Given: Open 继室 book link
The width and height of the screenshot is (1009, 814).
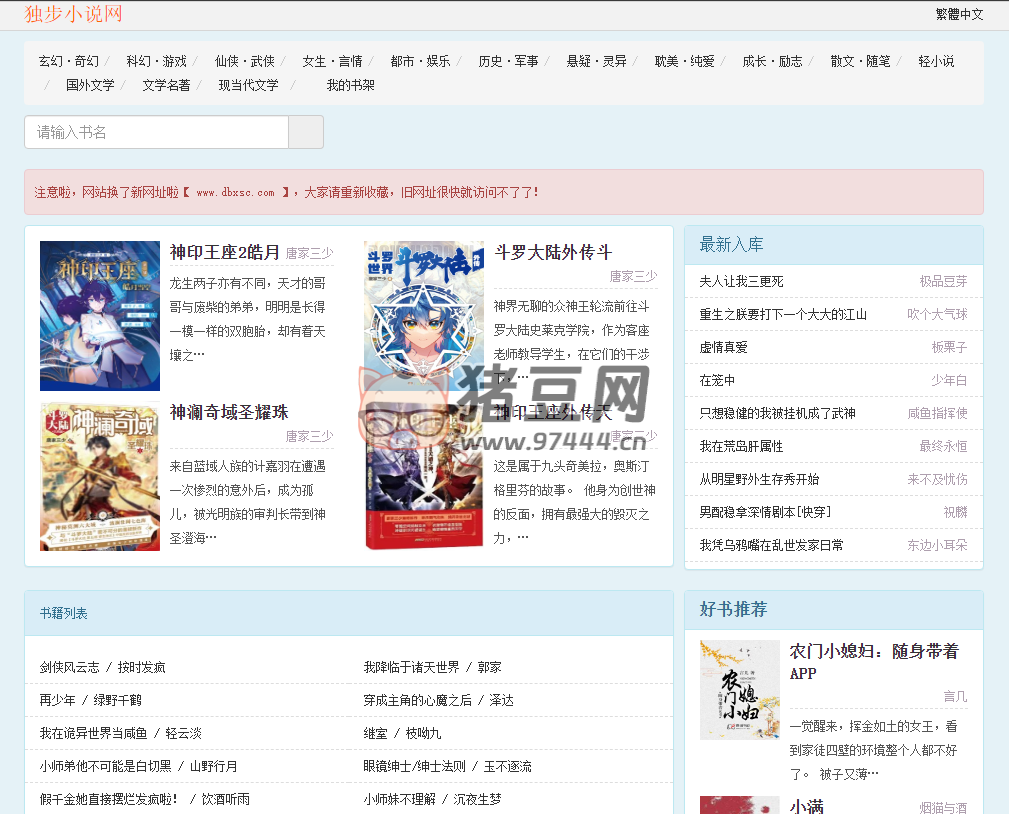Looking at the screenshot, I should pos(375,734).
